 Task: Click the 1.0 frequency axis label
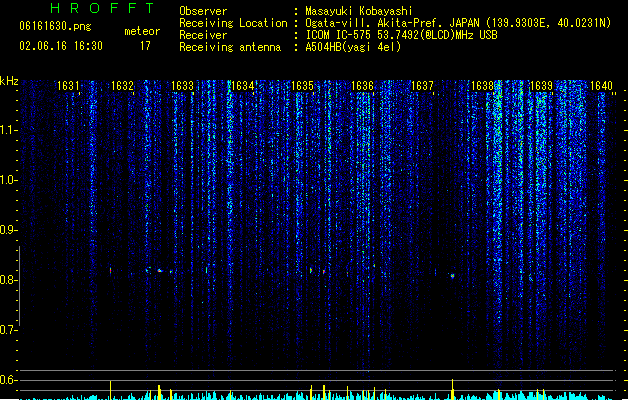click(x=8, y=180)
